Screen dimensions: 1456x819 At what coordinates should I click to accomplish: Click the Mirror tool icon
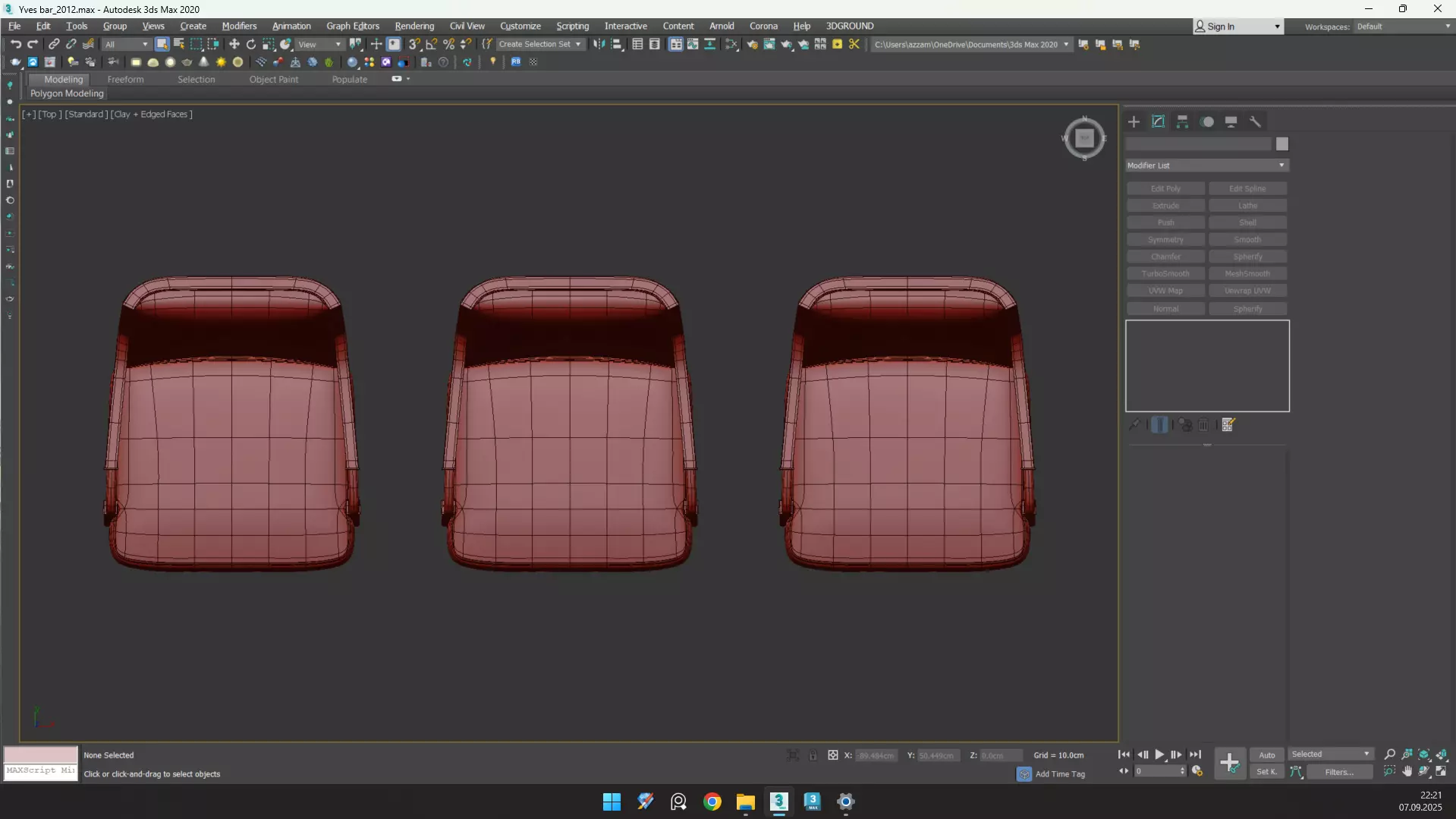[x=599, y=44]
